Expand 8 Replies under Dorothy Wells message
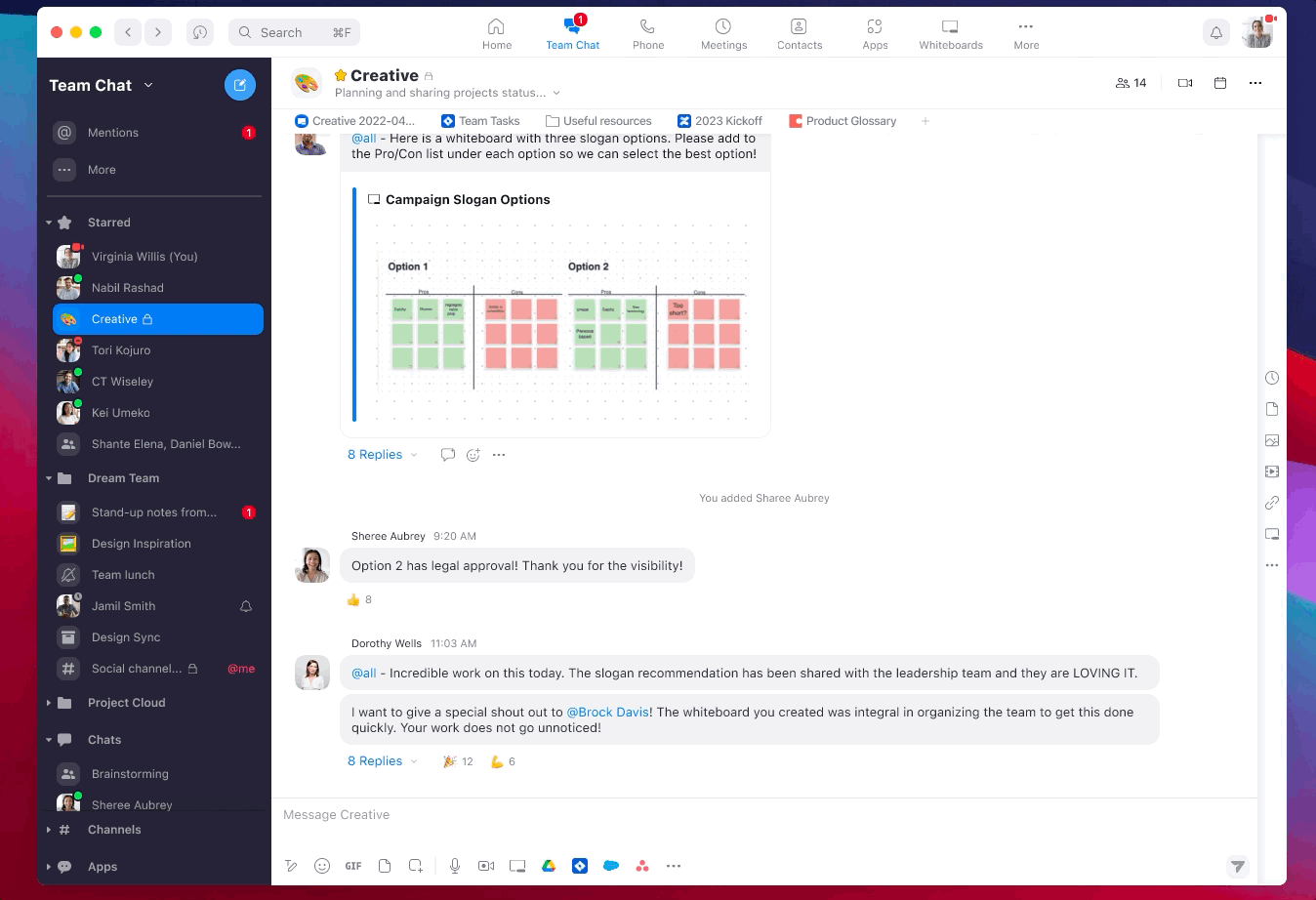The height and width of the screenshot is (900, 1316). click(382, 761)
